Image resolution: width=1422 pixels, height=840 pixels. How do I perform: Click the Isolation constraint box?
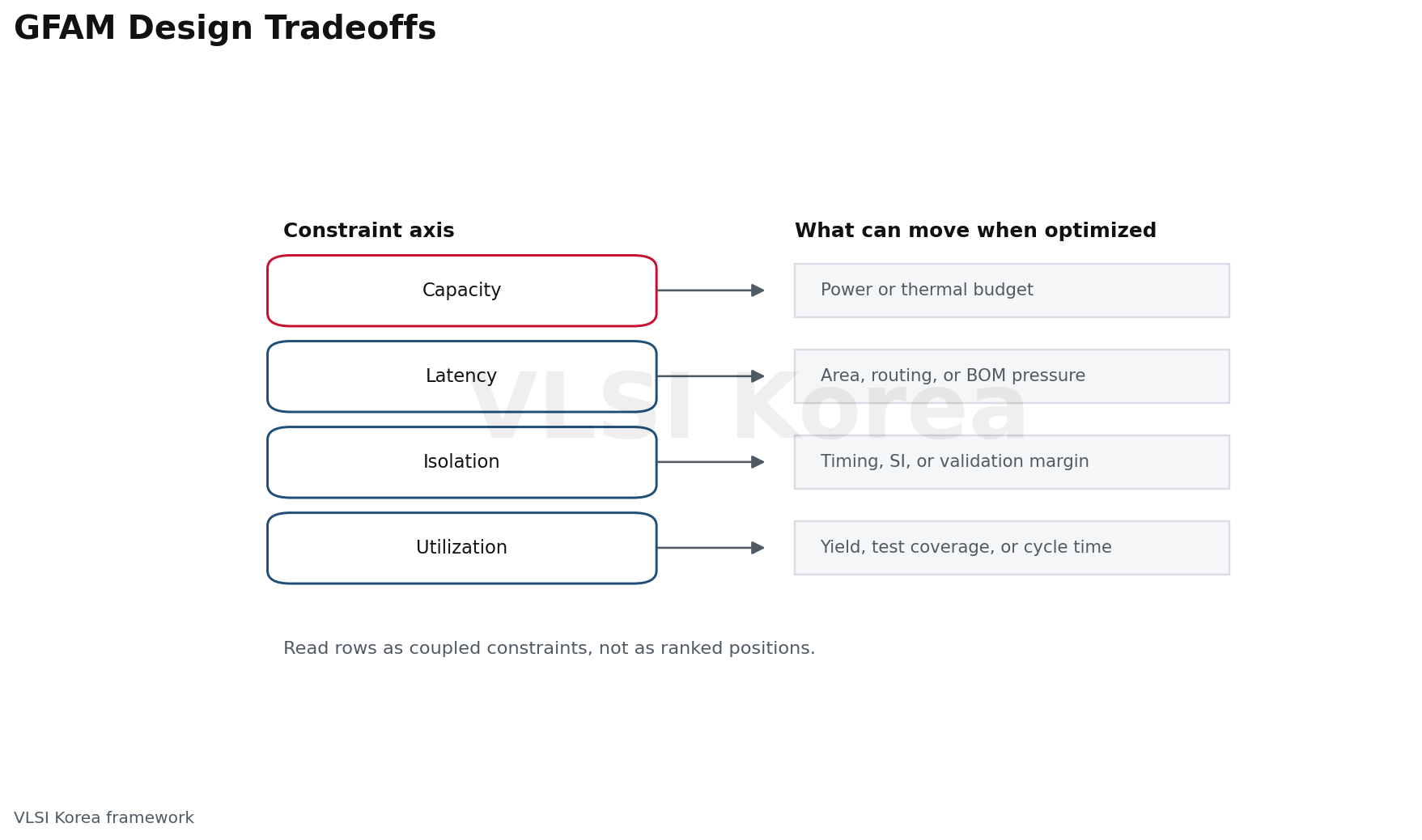coord(461,462)
